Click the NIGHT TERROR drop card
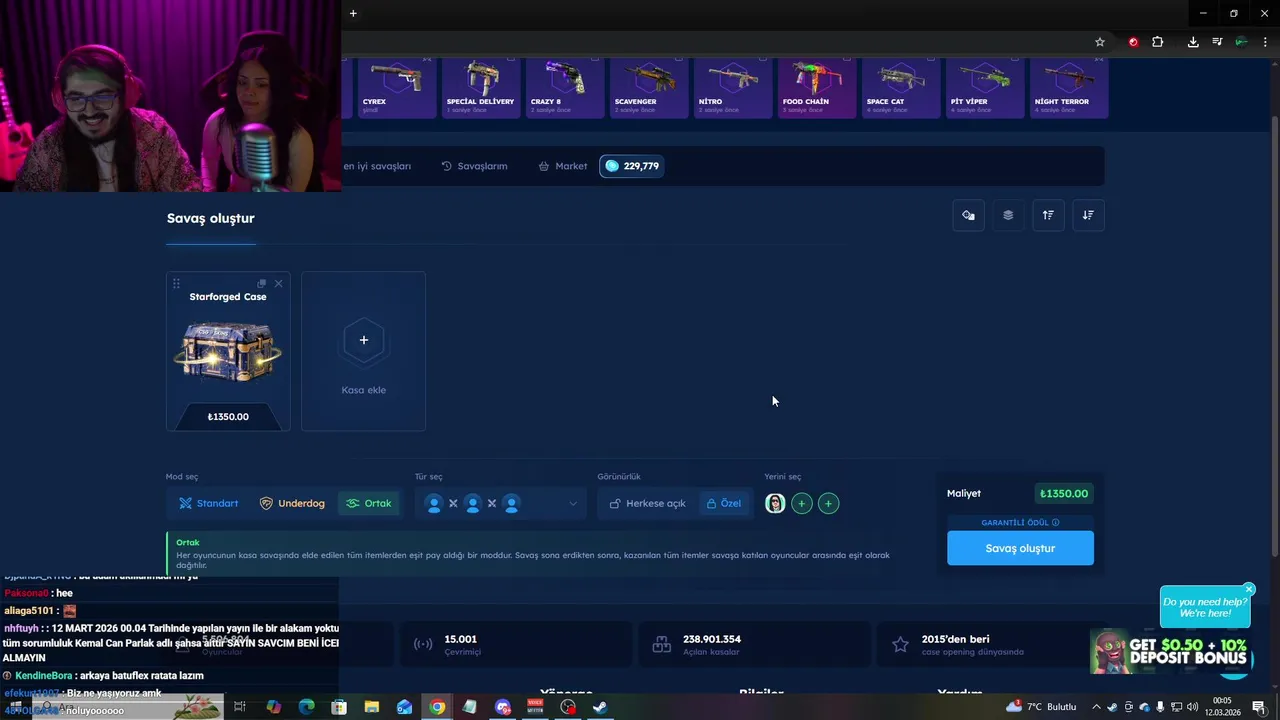 tap(1069, 88)
